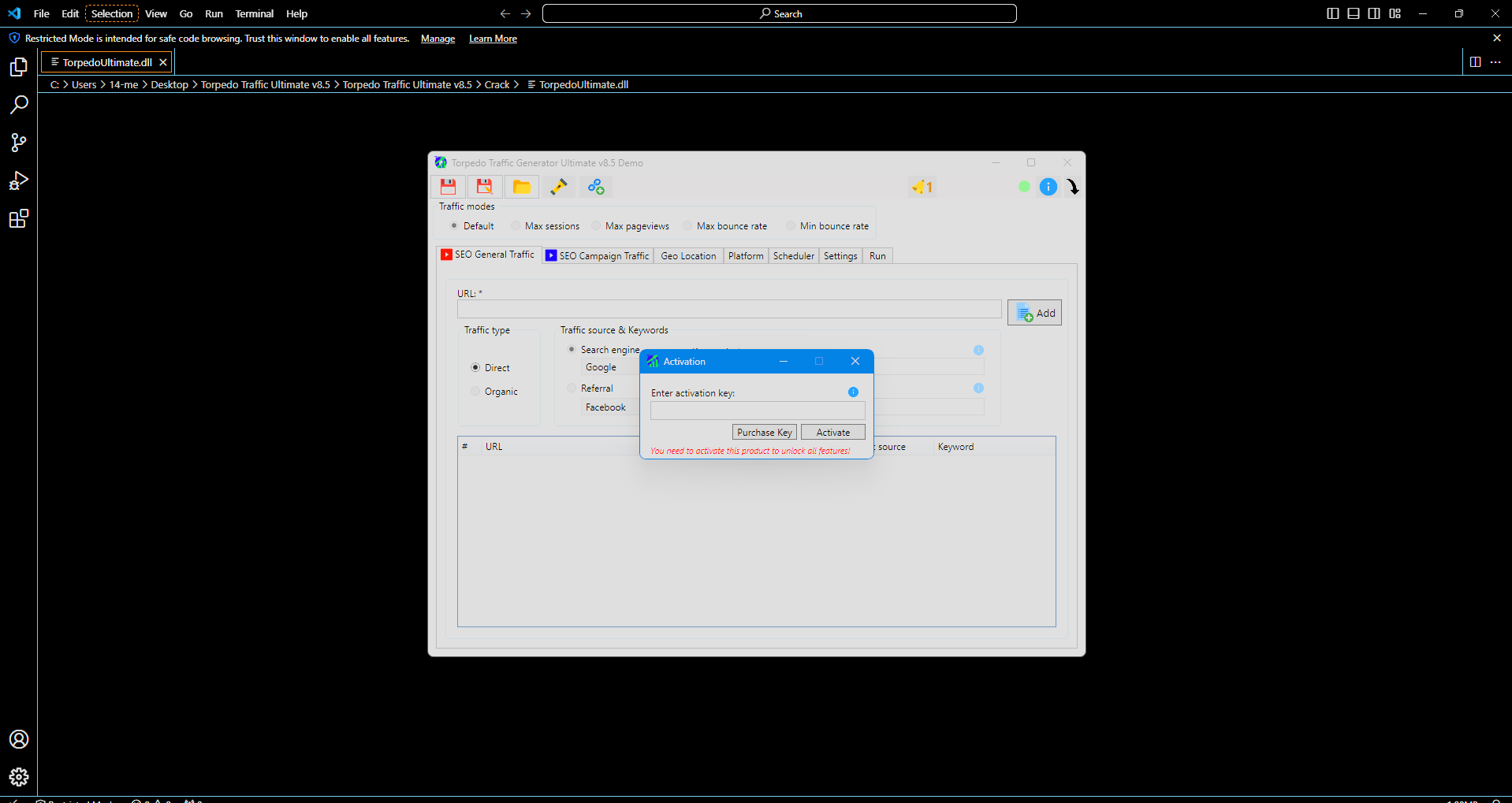Click the Learn More link
The height and width of the screenshot is (803, 1512).
click(493, 39)
